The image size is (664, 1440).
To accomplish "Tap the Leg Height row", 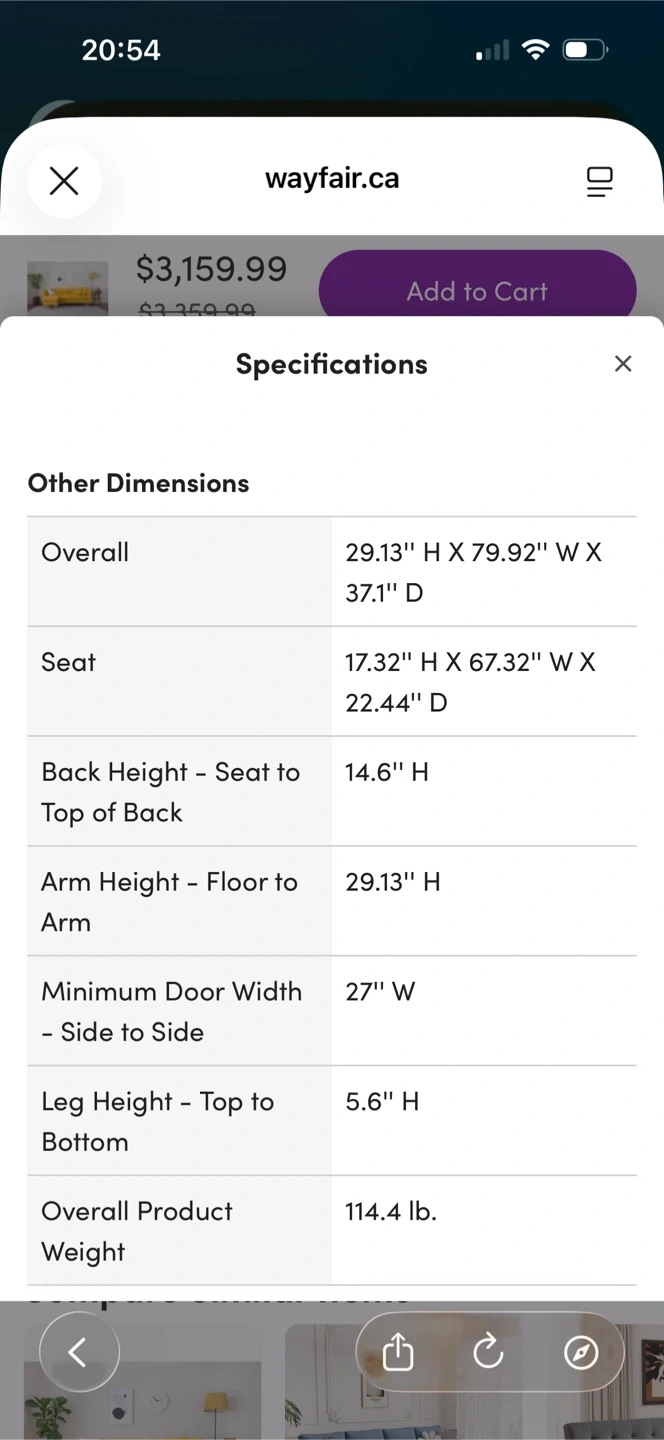I will point(331,1121).
